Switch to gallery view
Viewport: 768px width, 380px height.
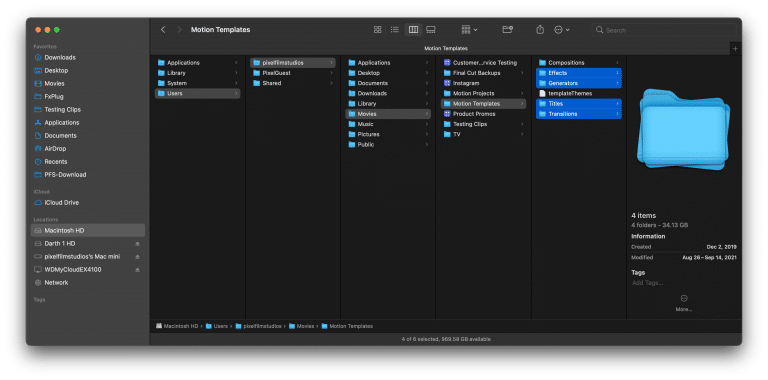pyautogui.click(x=431, y=30)
